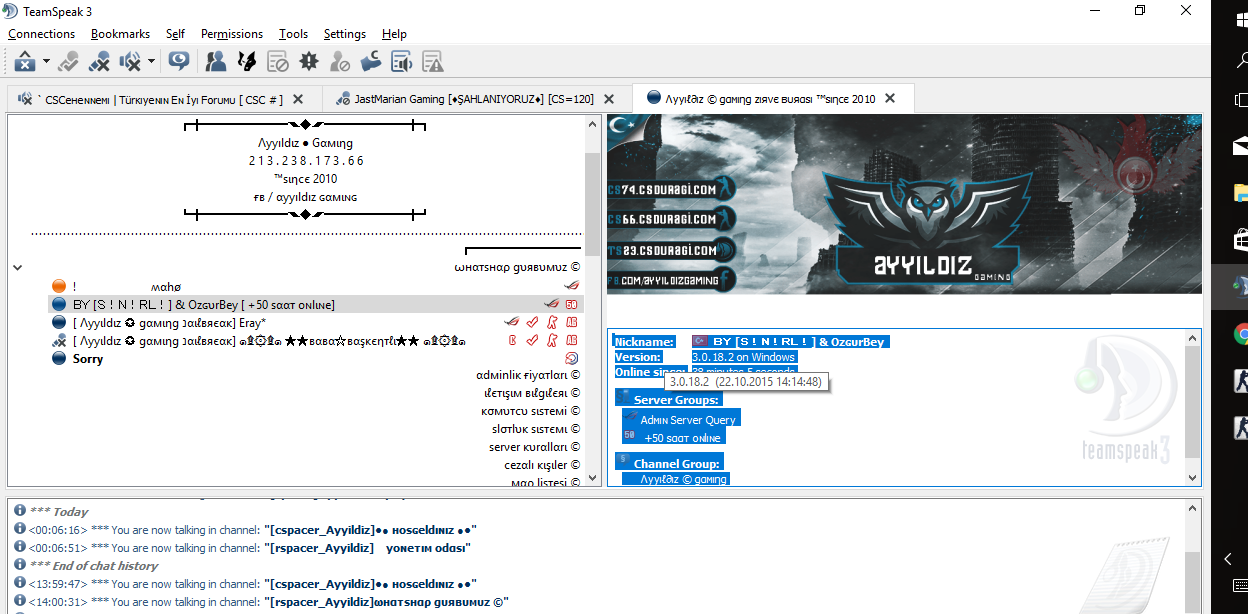Collapse the whatsapp grubumuz channel chevron
This screenshot has height=614, width=1248.
[x=17, y=268]
